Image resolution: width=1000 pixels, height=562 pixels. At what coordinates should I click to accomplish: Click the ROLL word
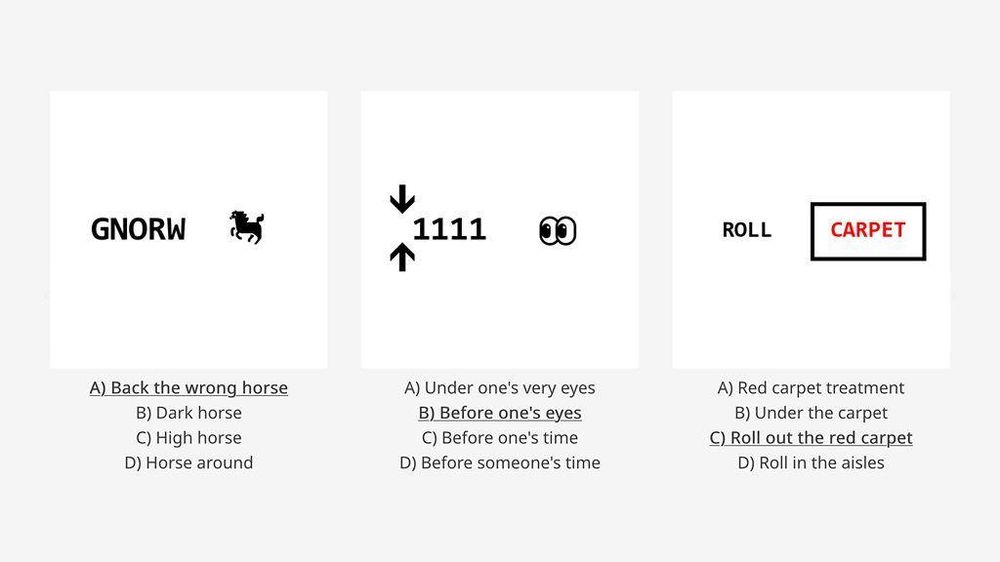747,230
